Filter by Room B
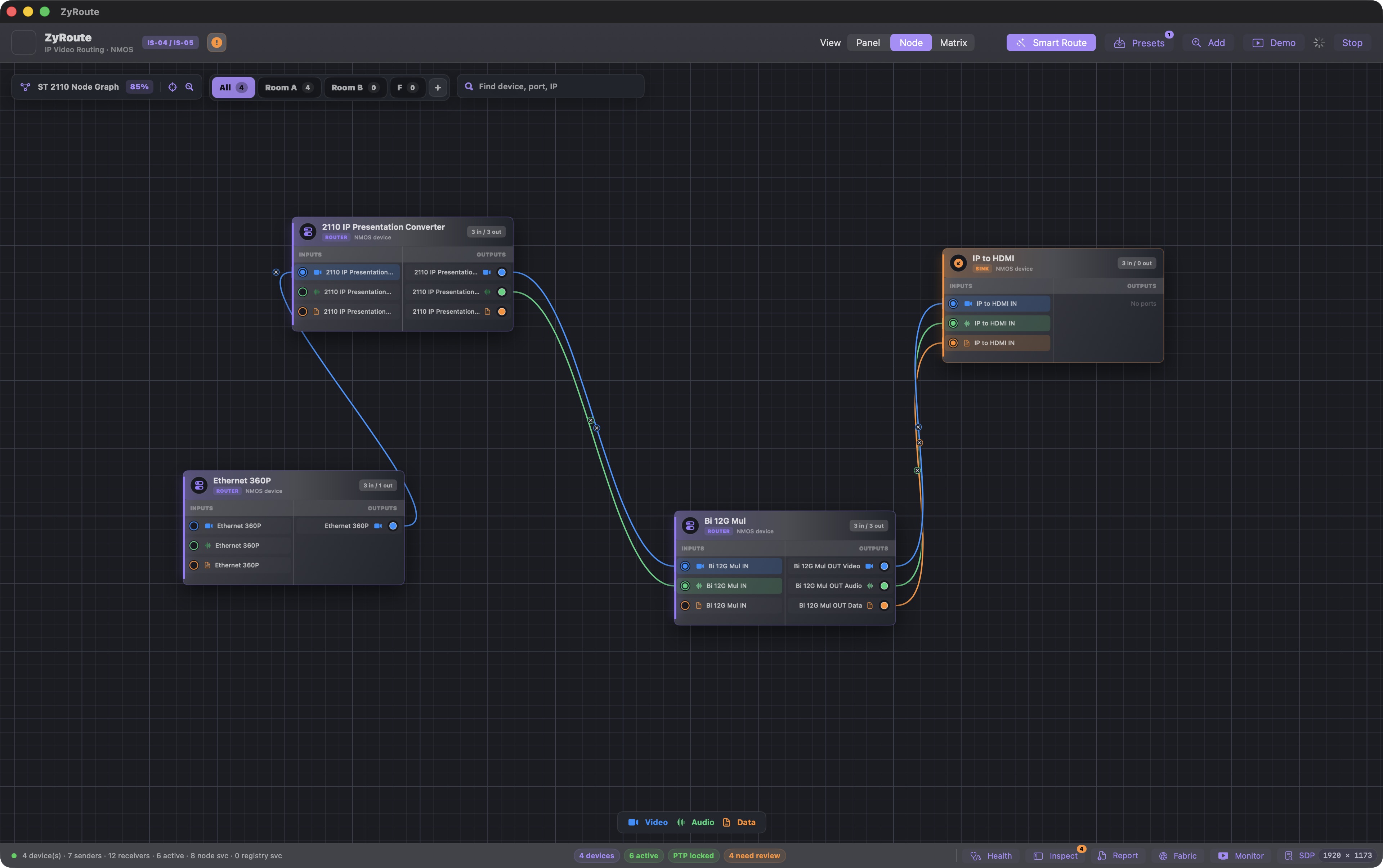The image size is (1383, 868). pos(355,87)
